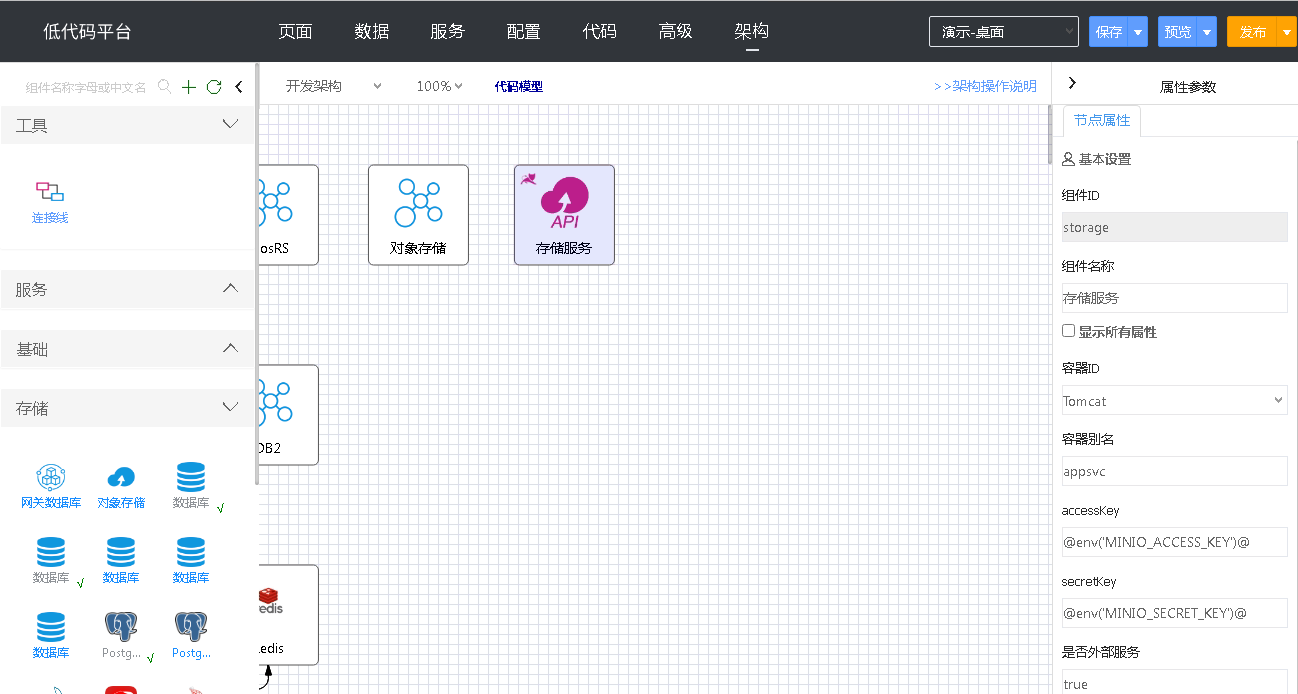Click the 预览 button

point(1178,32)
